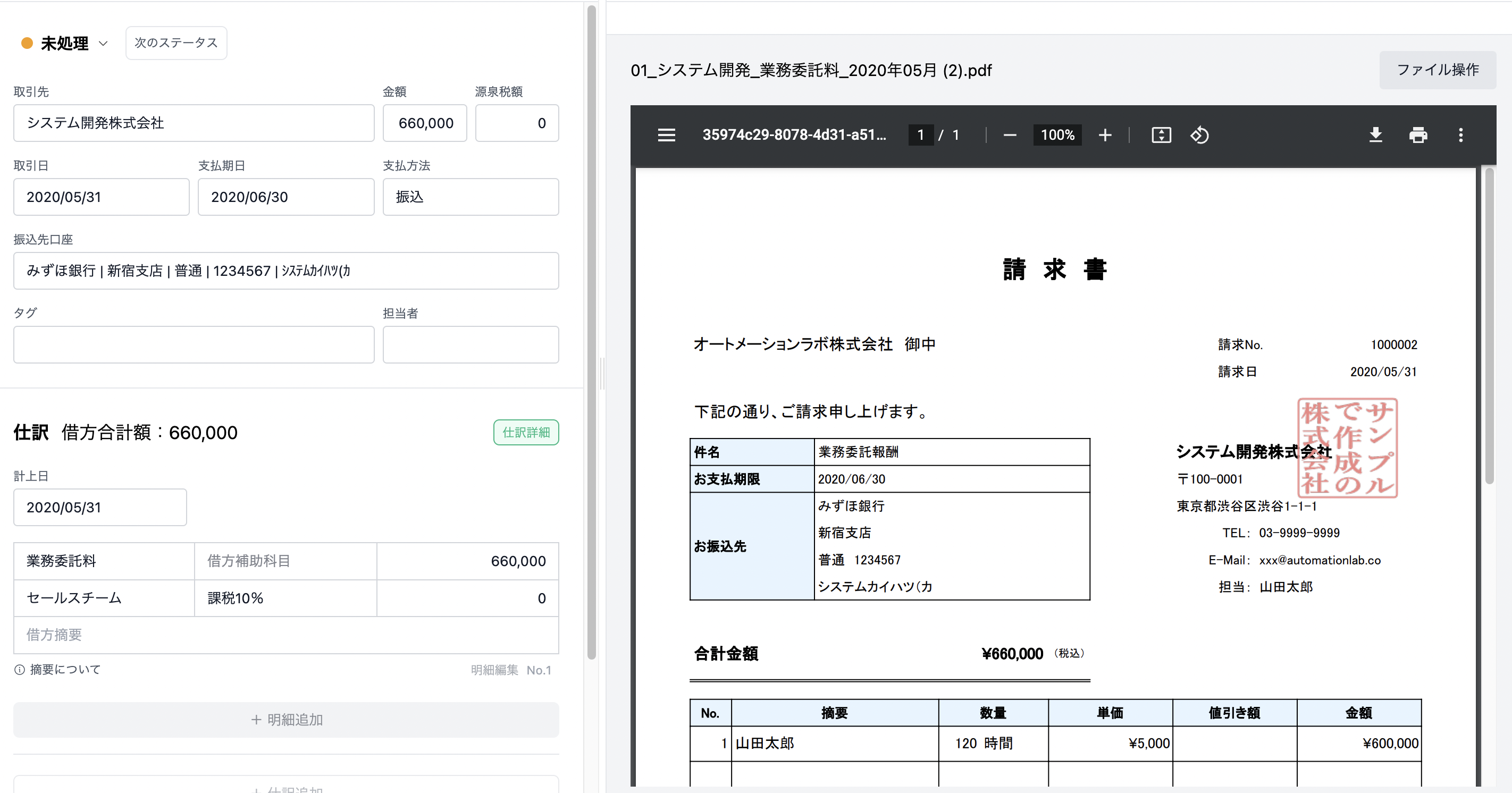Open the ファイル操作 menu
Screen dimensions: 1512x793
(x=1437, y=70)
